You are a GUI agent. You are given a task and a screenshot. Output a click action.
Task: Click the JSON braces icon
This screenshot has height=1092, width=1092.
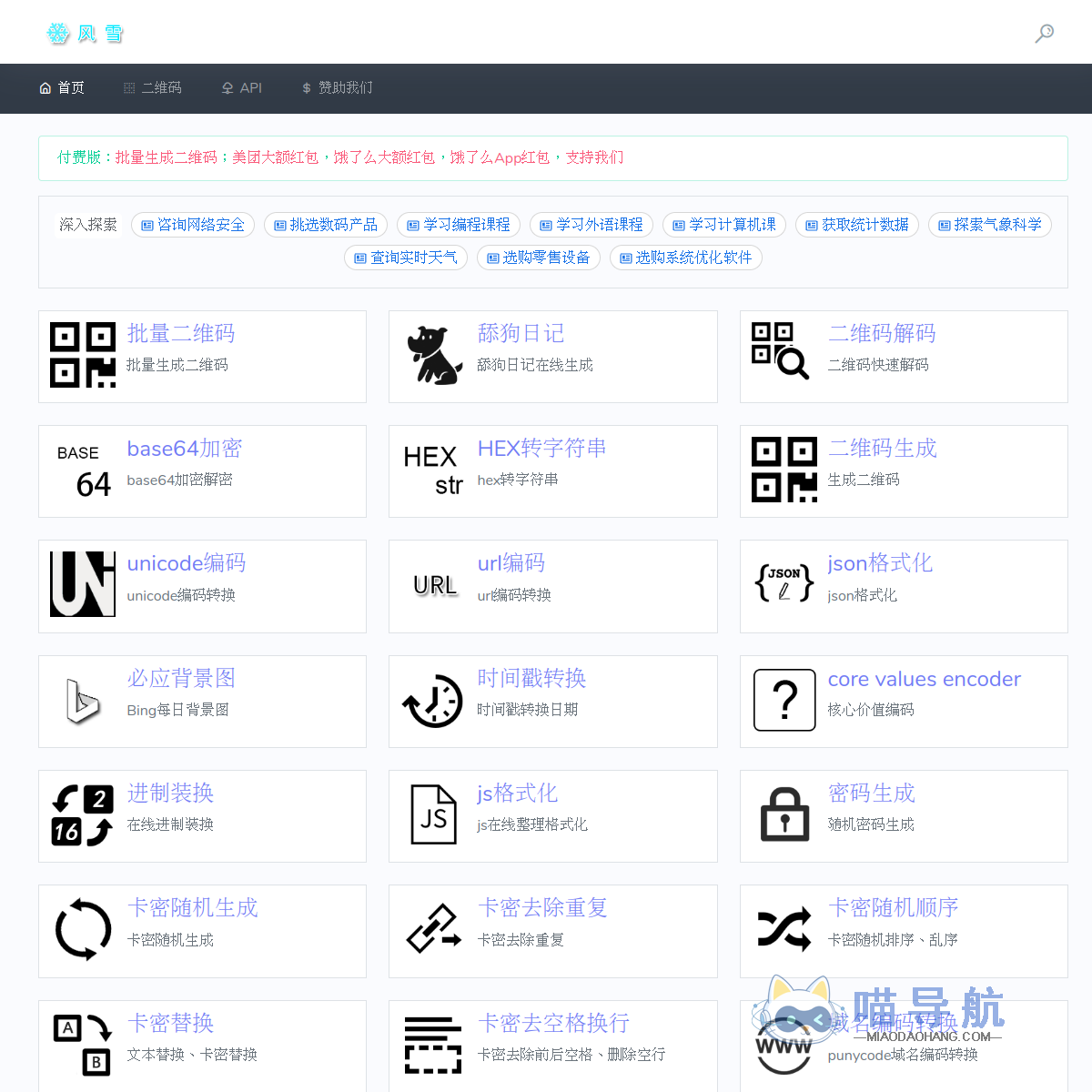[784, 583]
